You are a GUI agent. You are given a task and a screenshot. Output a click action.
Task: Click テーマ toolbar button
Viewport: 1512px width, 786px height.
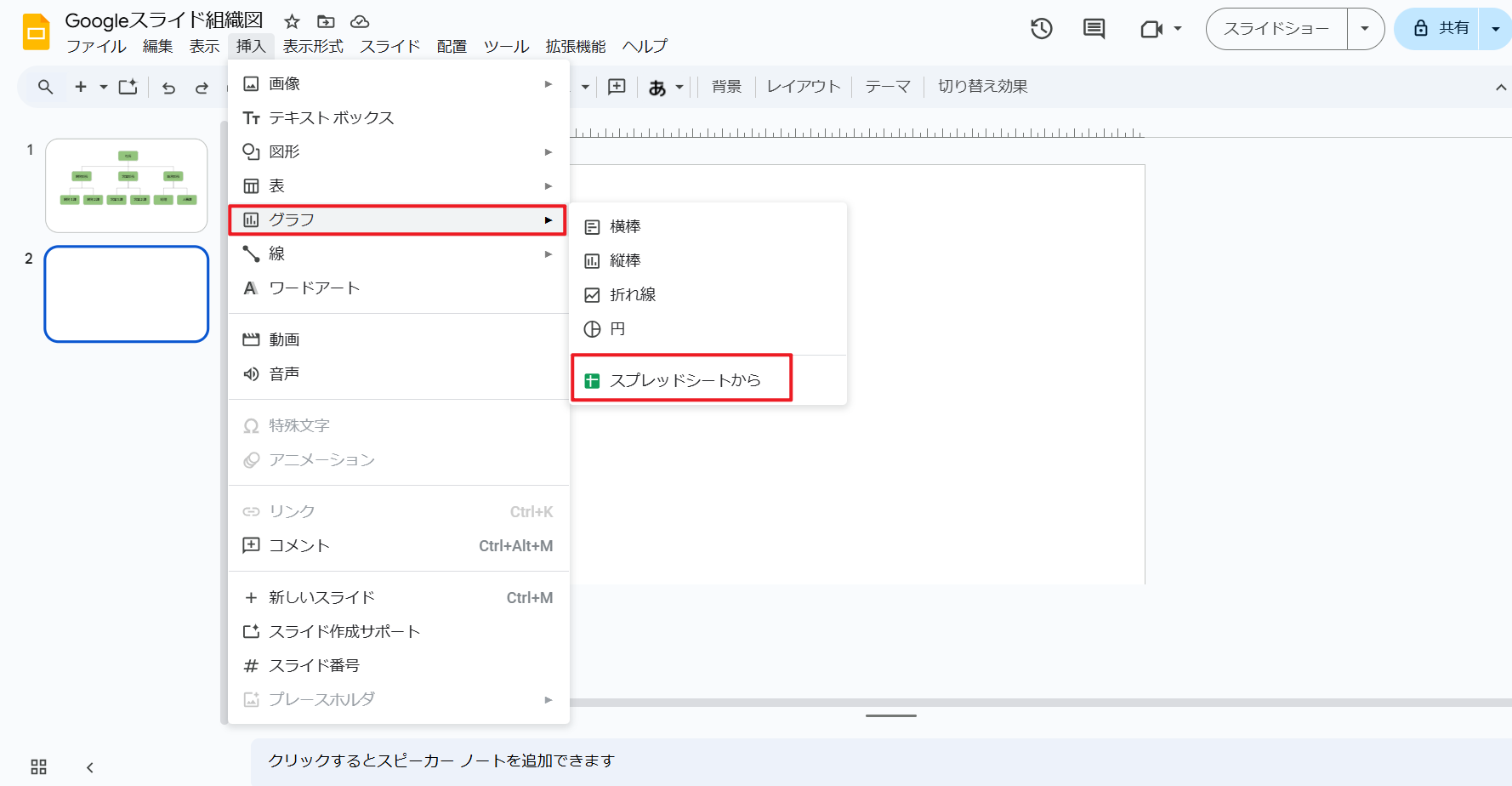888,87
